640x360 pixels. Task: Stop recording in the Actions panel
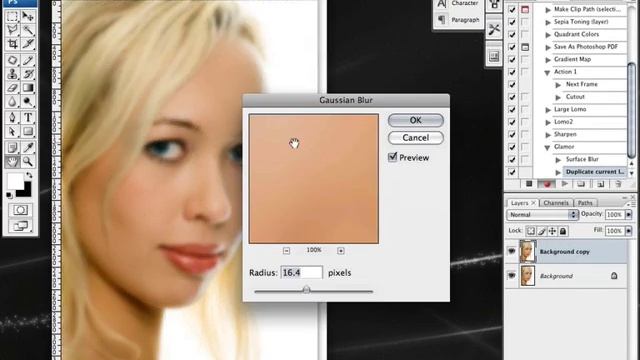click(x=529, y=184)
